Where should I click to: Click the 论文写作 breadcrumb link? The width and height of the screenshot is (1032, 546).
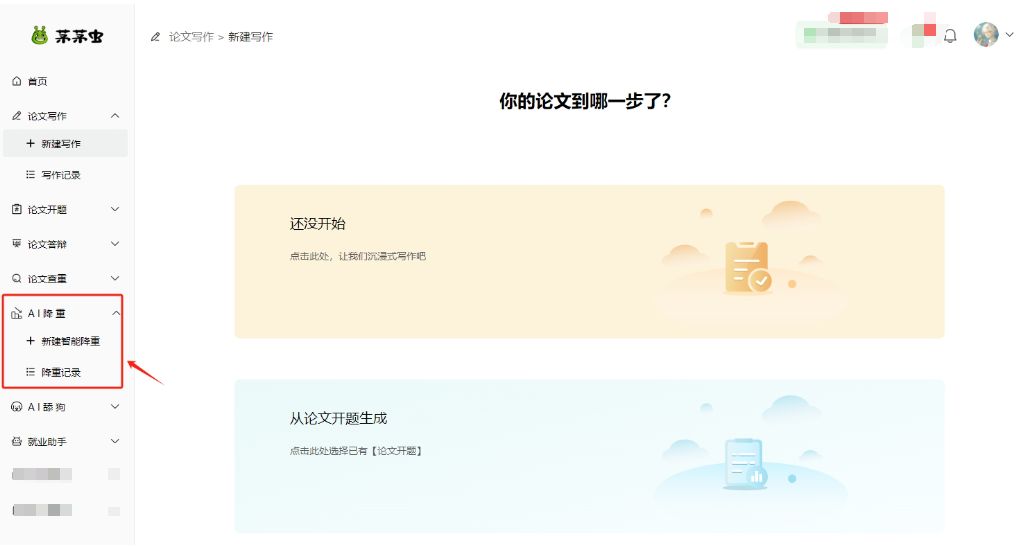pyautogui.click(x=191, y=37)
